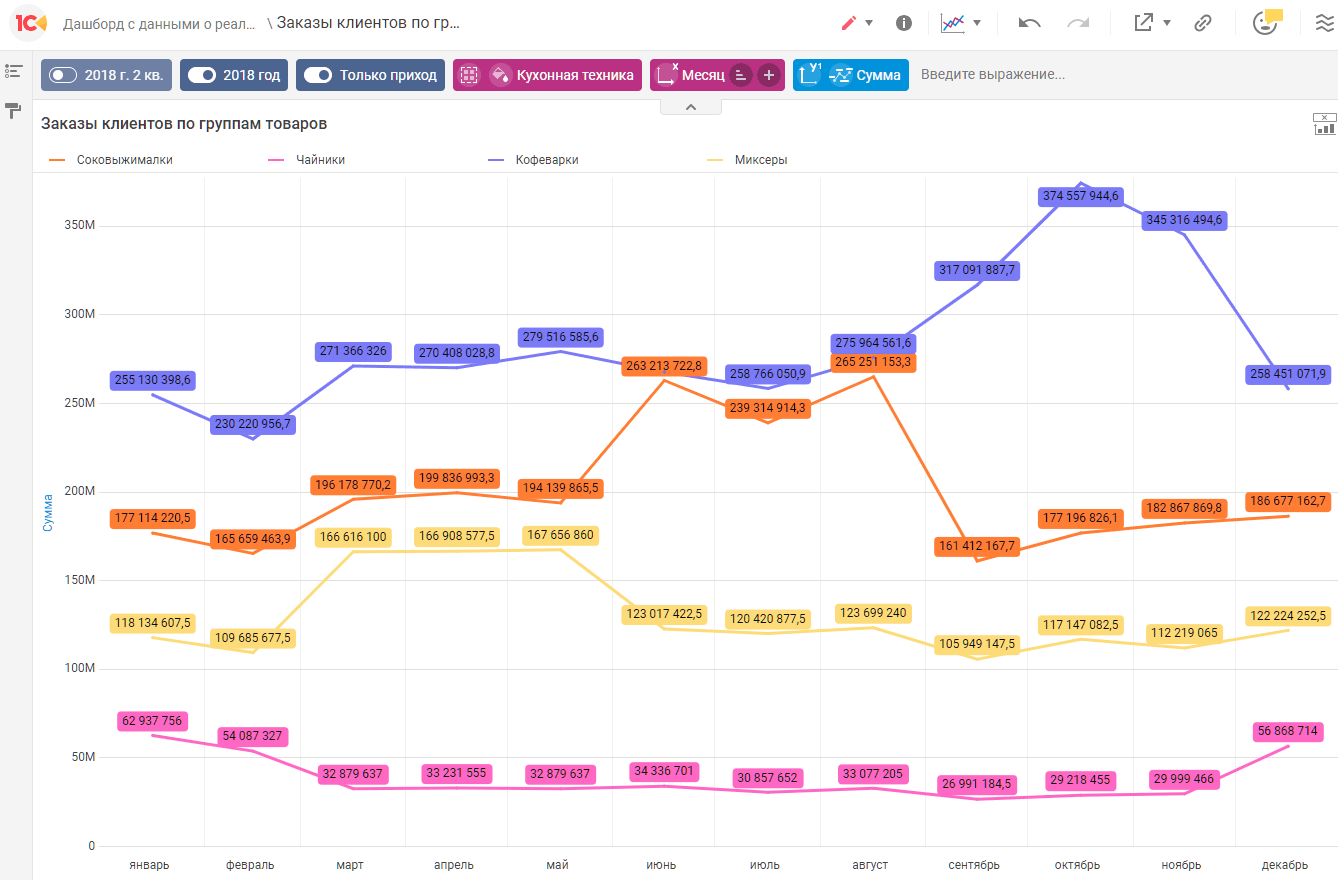Click the line chart type icon
The height and width of the screenshot is (880, 1338).
pyautogui.click(x=952, y=22)
